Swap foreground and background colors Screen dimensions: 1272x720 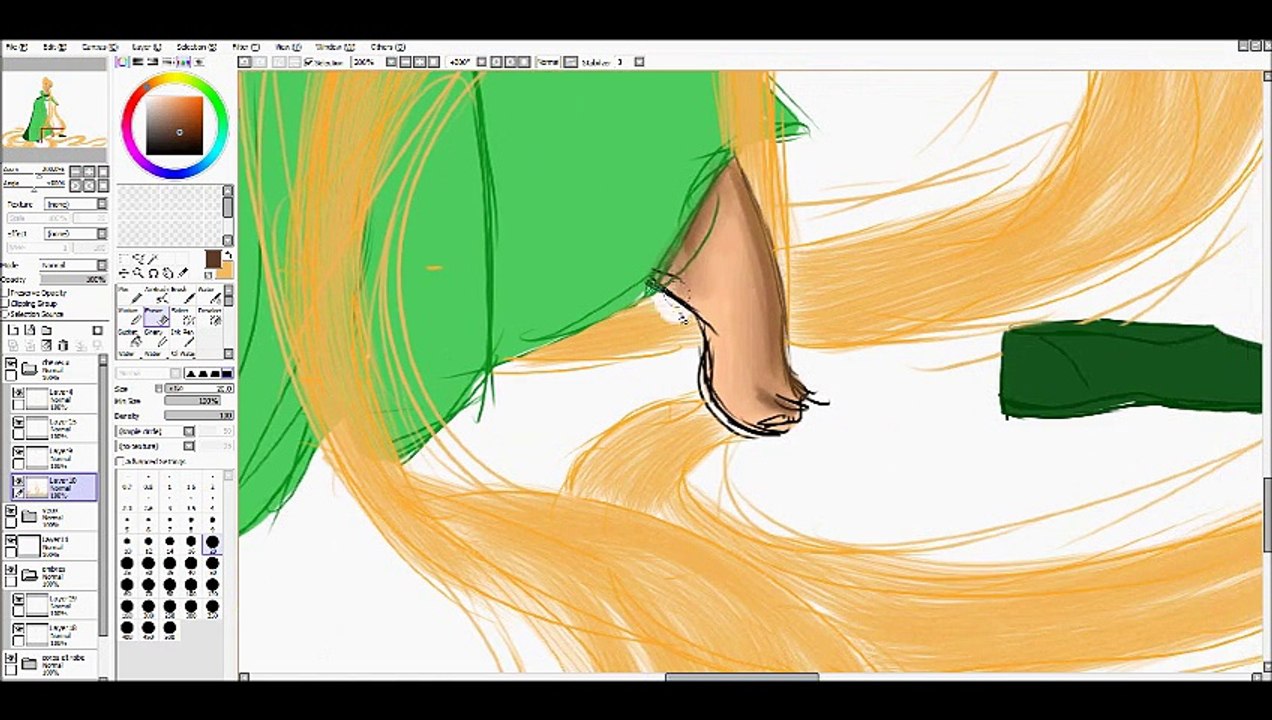[x=228, y=254]
